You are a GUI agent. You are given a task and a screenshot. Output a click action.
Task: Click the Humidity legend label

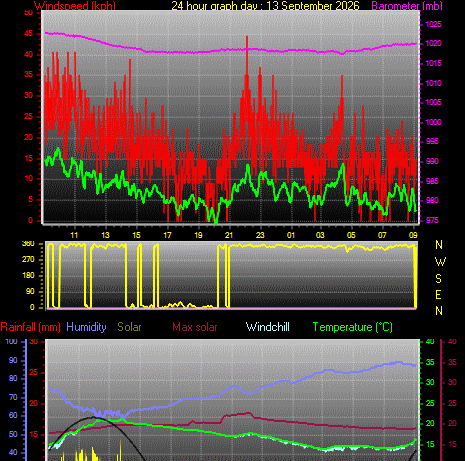pyautogui.click(x=86, y=327)
